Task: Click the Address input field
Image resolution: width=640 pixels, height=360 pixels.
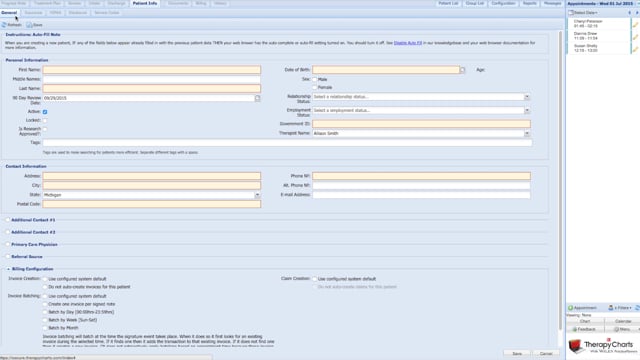Action: (151, 176)
